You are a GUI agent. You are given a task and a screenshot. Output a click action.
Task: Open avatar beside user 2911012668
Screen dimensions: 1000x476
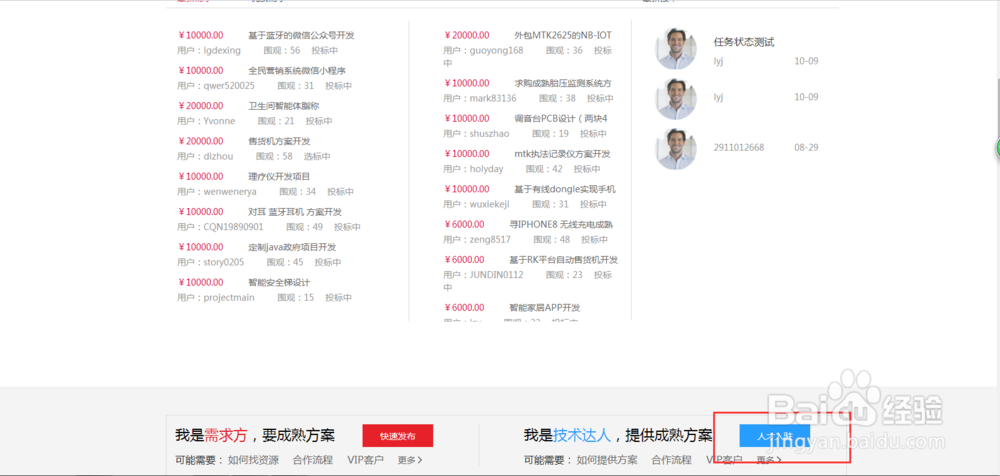pyautogui.click(x=676, y=149)
